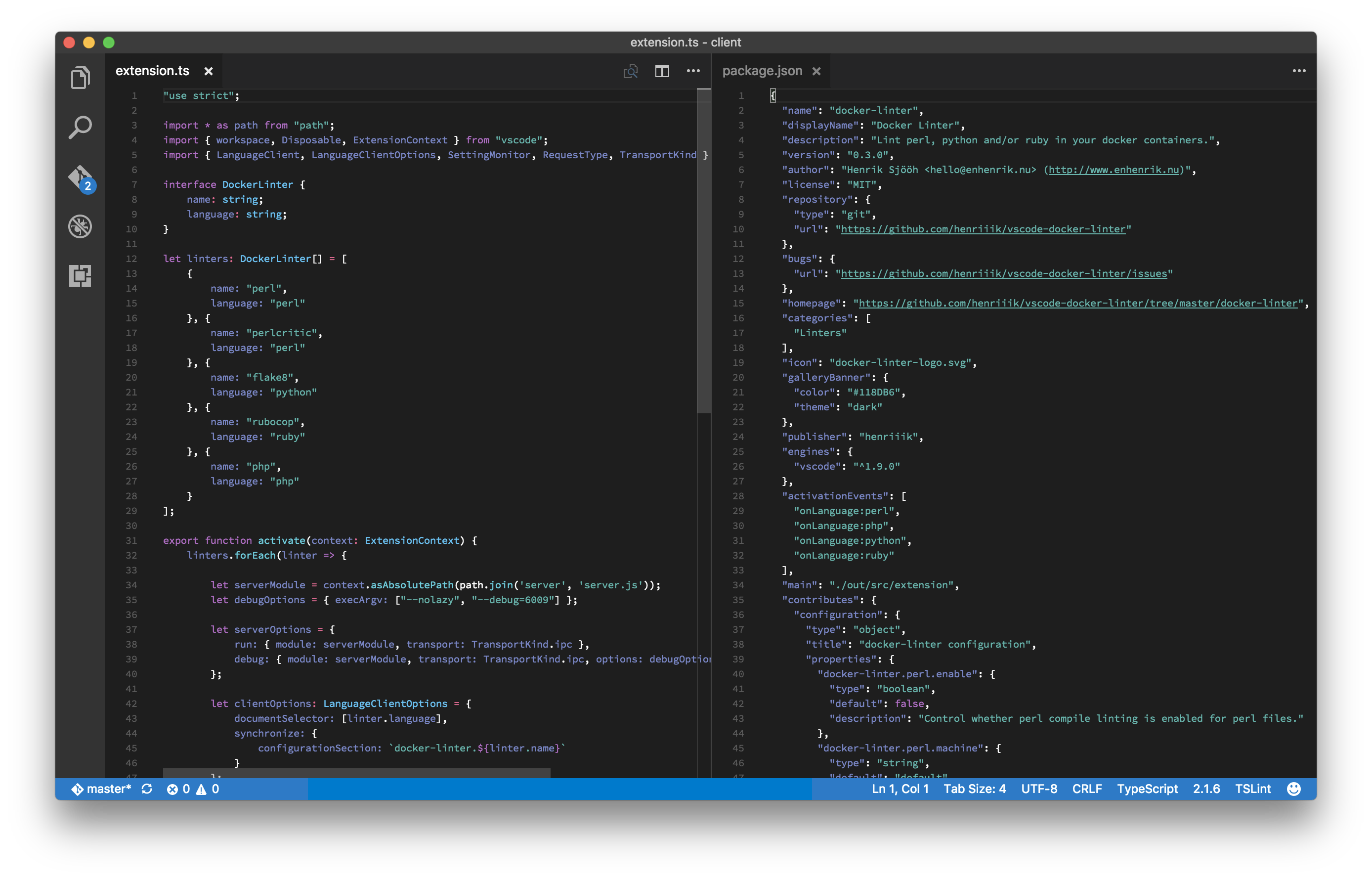This screenshot has width=1372, height=879.
Task: Click the TSLint status item
Action: [x=1252, y=789]
